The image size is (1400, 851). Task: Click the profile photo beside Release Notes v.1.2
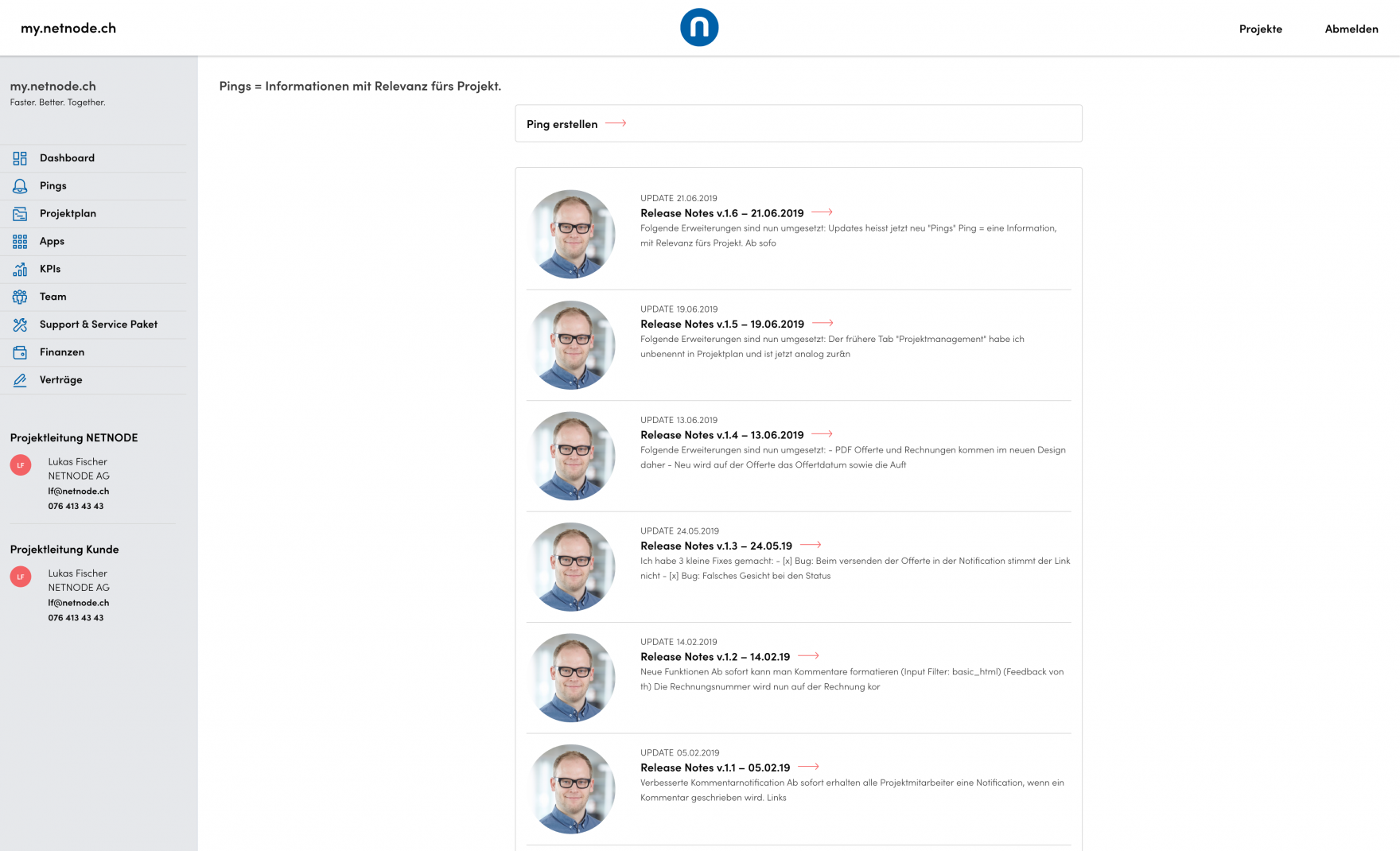[571, 678]
